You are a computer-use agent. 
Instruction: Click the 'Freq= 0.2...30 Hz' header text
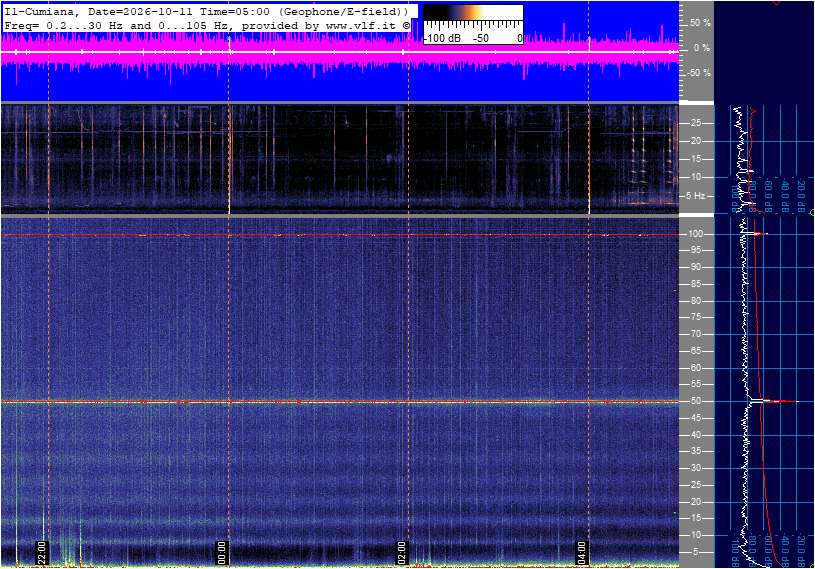pos(63,25)
